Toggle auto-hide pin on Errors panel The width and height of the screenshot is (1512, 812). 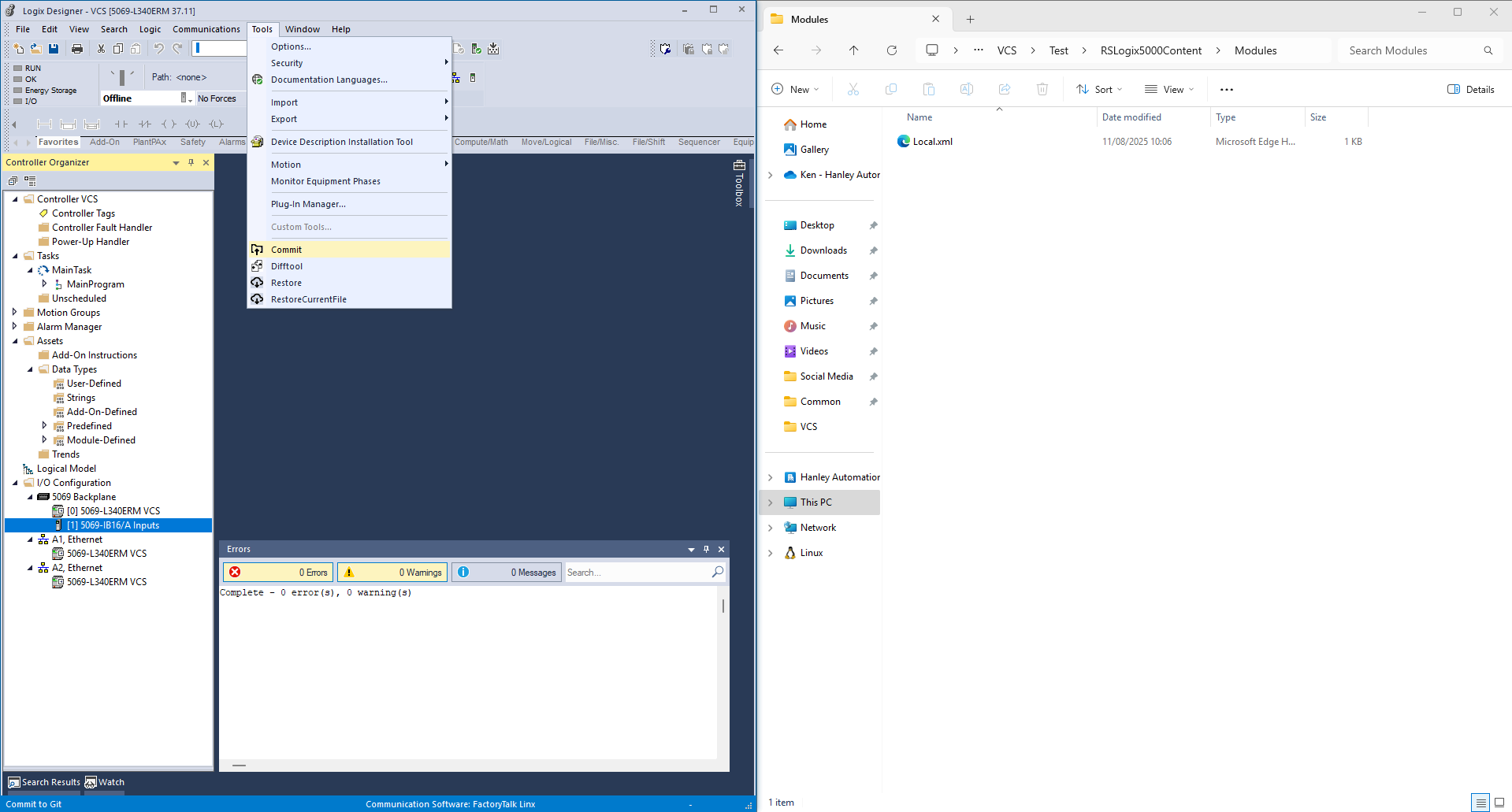pyautogui.click(x=706, y=549)
